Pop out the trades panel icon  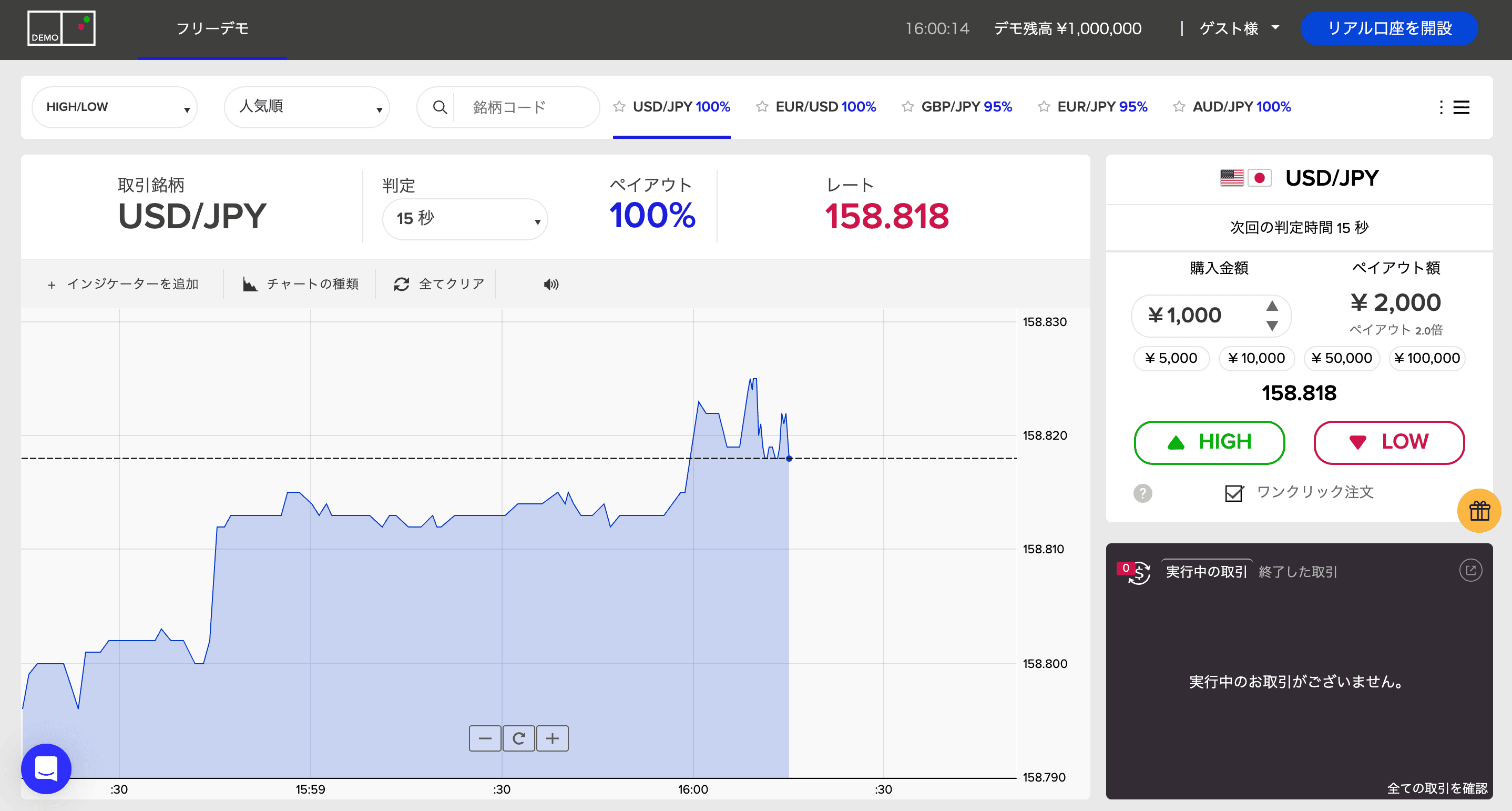click(1470, 570)
